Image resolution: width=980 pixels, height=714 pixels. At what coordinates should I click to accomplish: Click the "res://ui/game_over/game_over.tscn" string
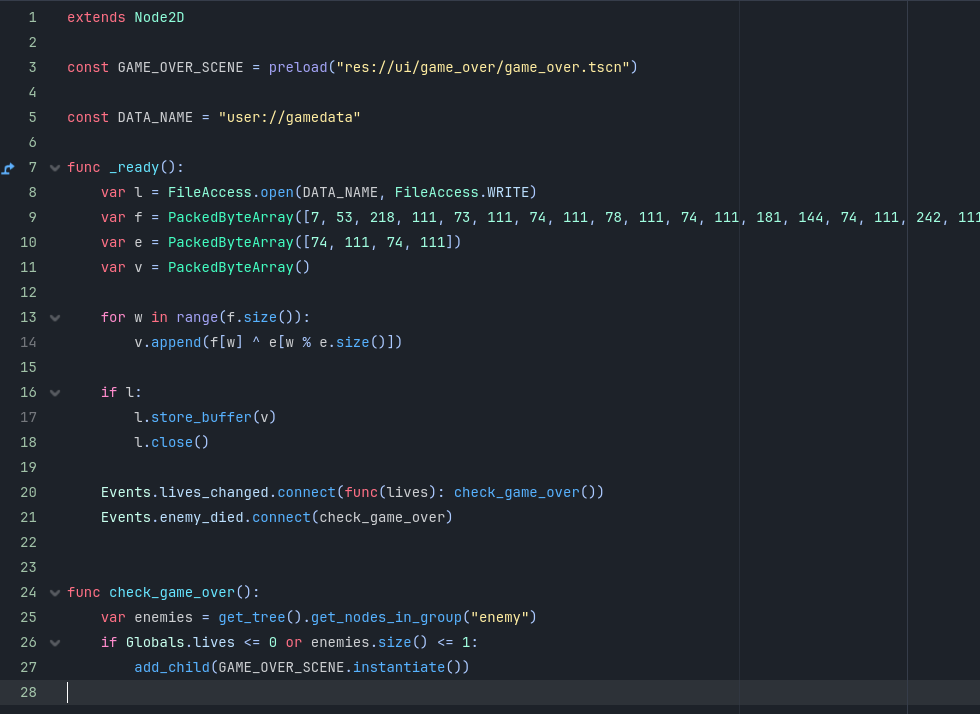pyautogui.click(x=482, y=68)
